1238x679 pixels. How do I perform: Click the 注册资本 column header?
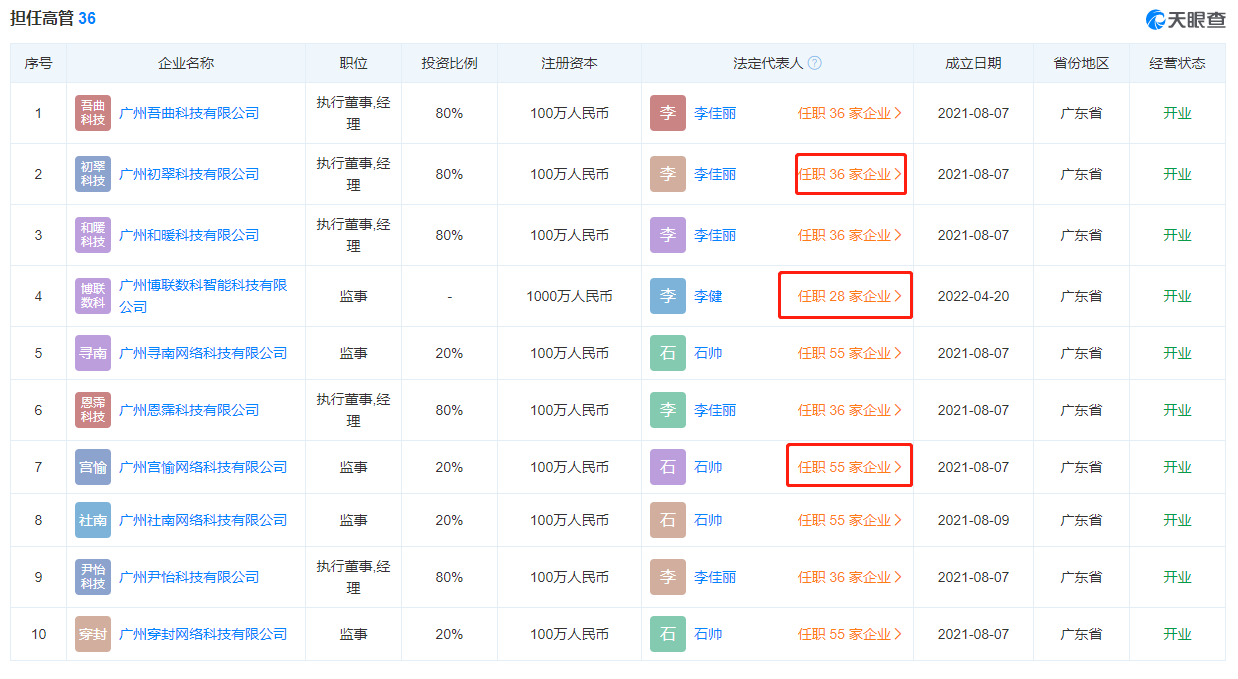point(570,63)
